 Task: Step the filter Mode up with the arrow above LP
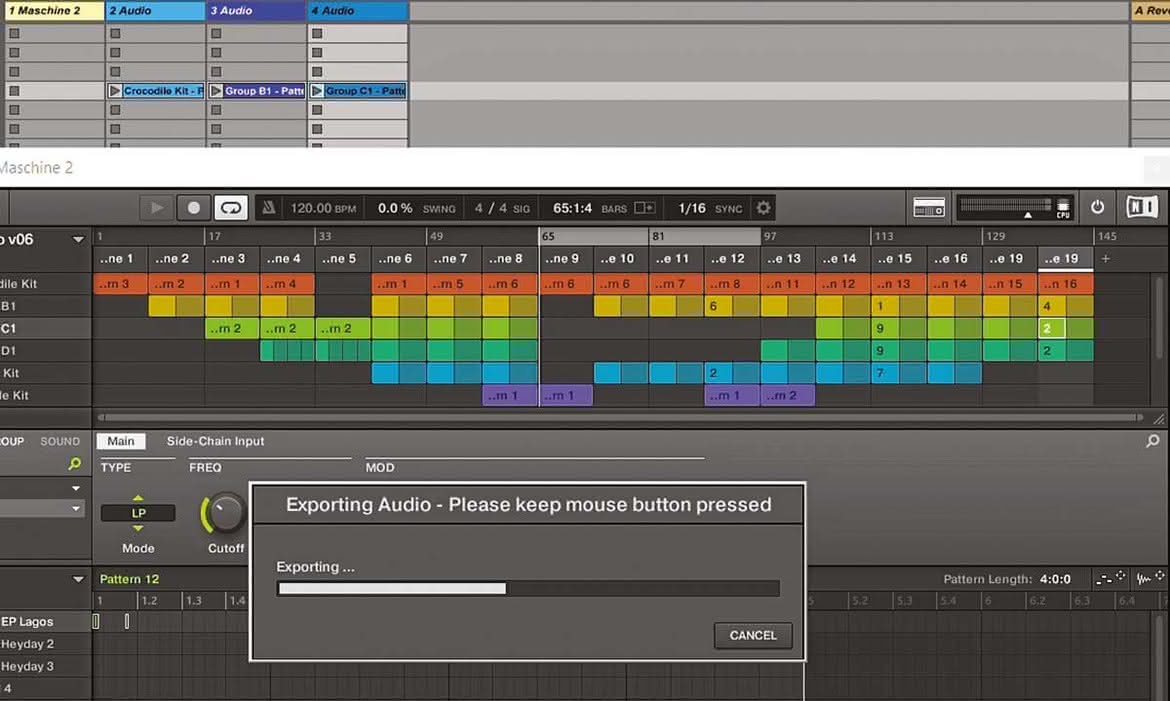(138, 498)
